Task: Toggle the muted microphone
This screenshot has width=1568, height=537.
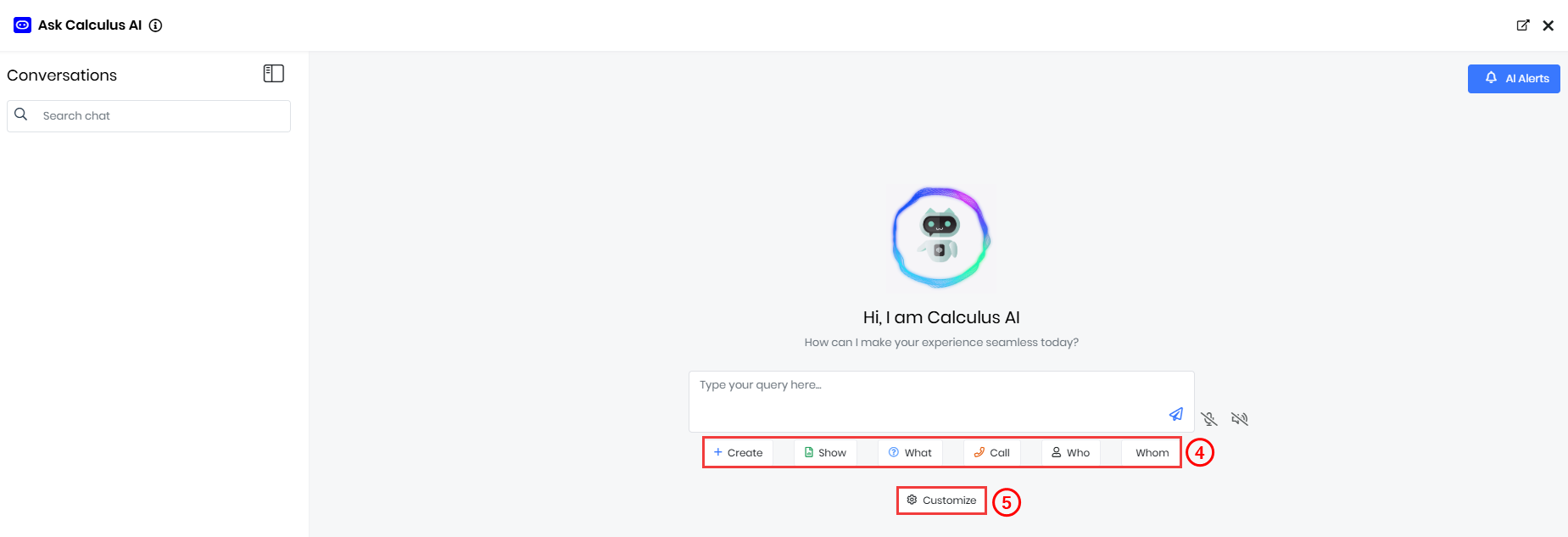Action: pos(1209,419)
